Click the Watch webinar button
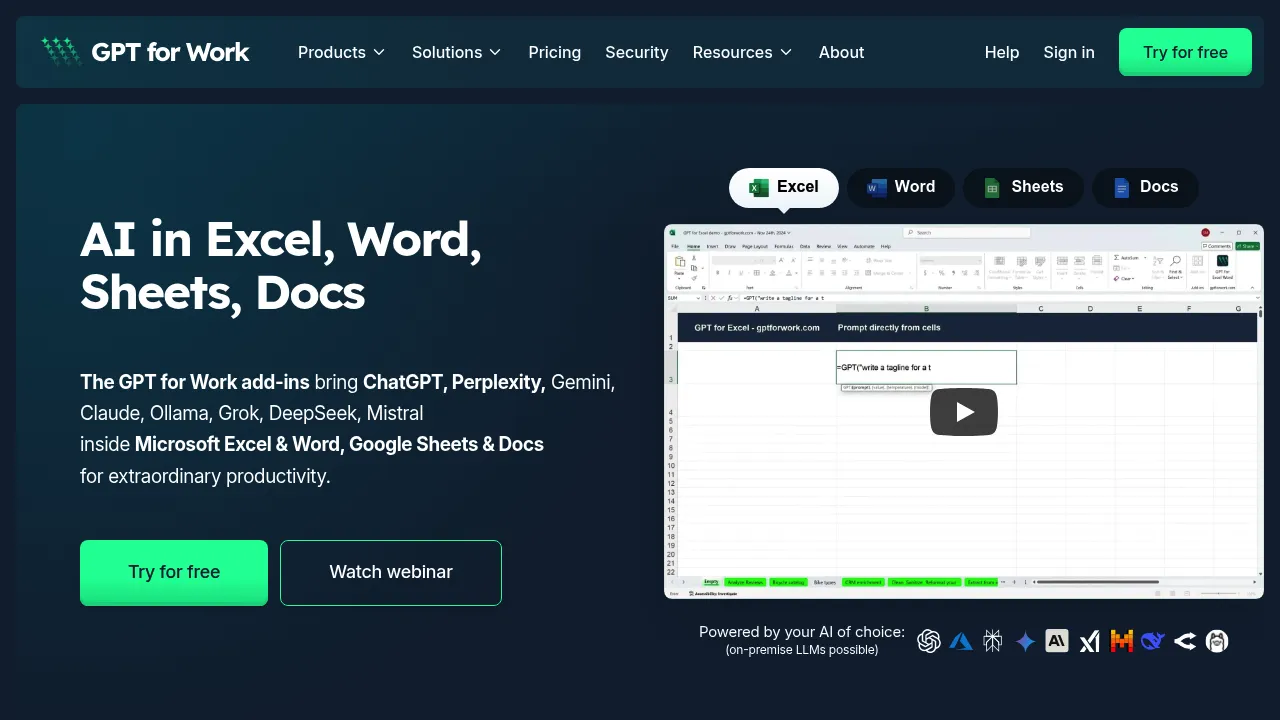Screen dimensions: 1280x720 click(x=391, y=572)
